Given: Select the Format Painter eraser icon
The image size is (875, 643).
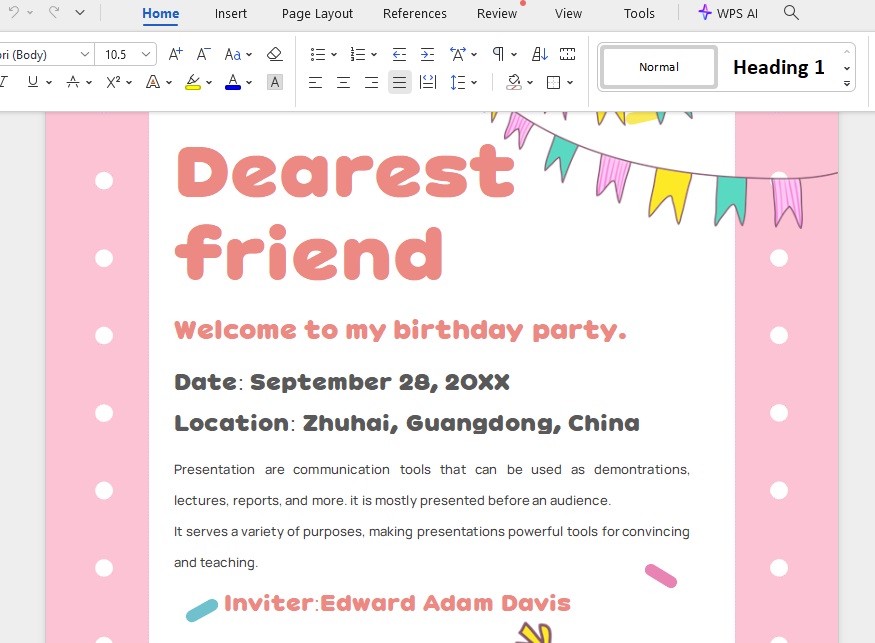Looking at the screenshot, I should coord(275,54).
